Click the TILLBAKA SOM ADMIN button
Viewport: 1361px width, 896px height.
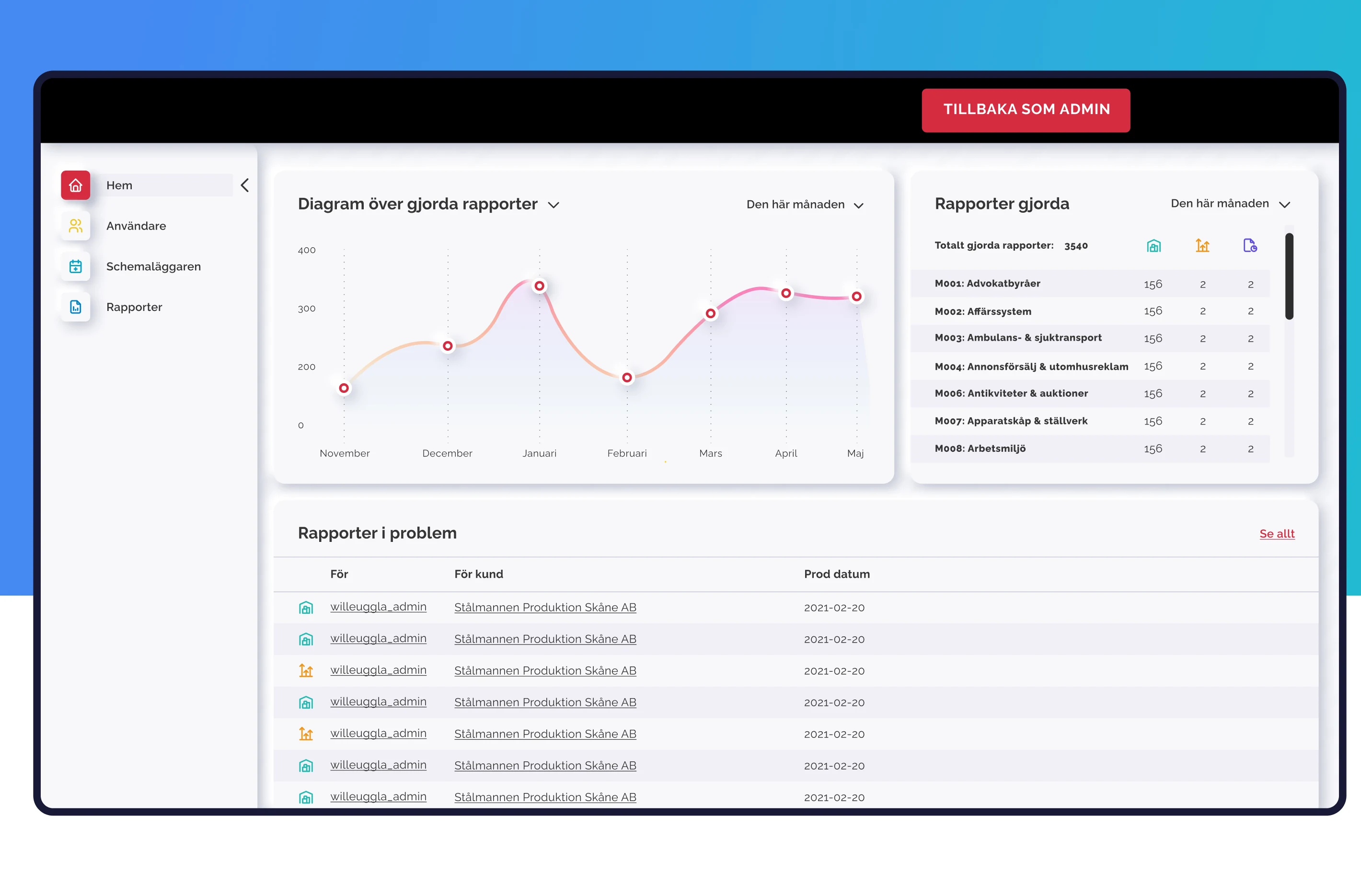coord(1026,110)
